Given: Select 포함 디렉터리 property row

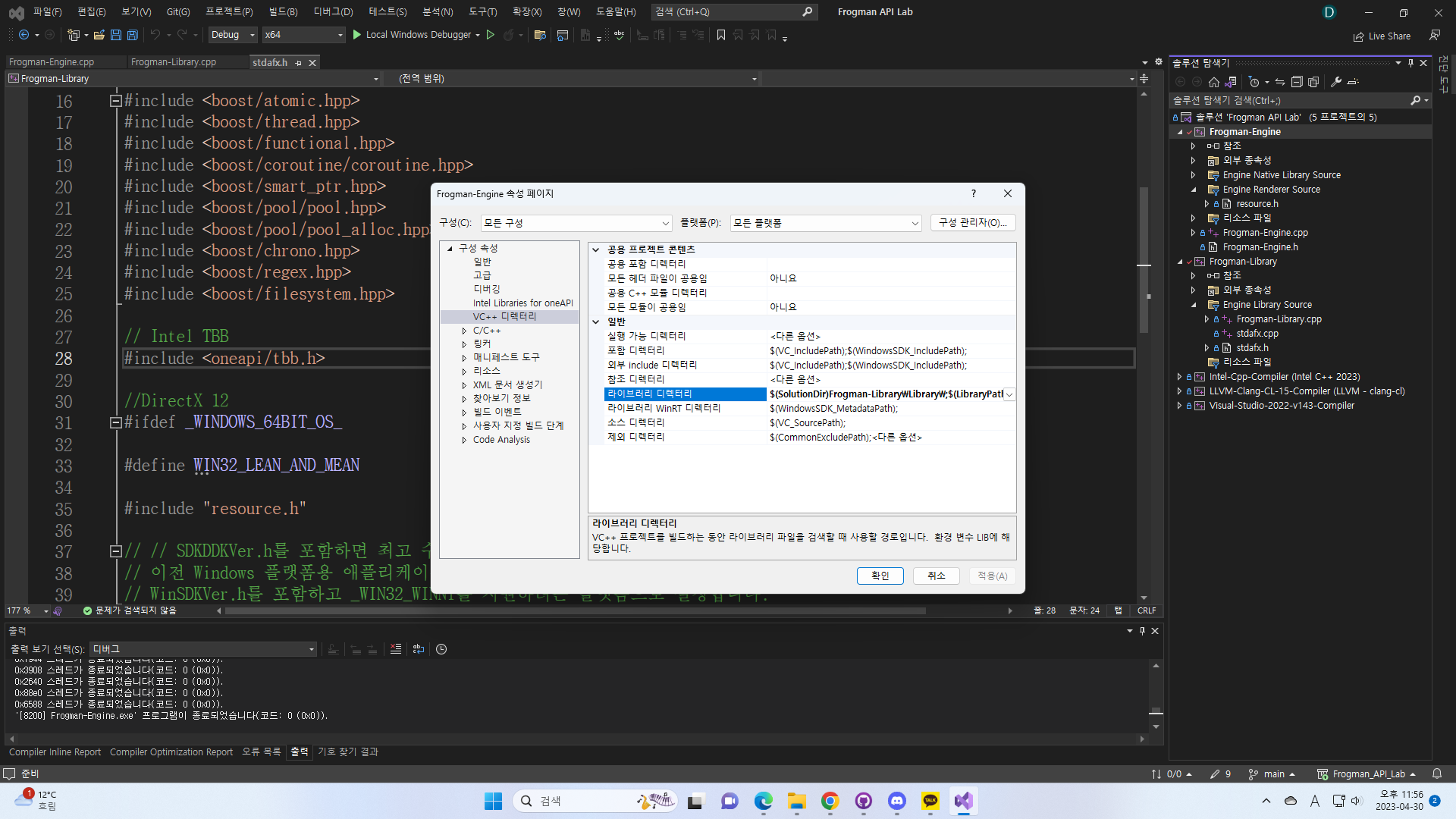Looking at the screenshot, I should point(809,350).
